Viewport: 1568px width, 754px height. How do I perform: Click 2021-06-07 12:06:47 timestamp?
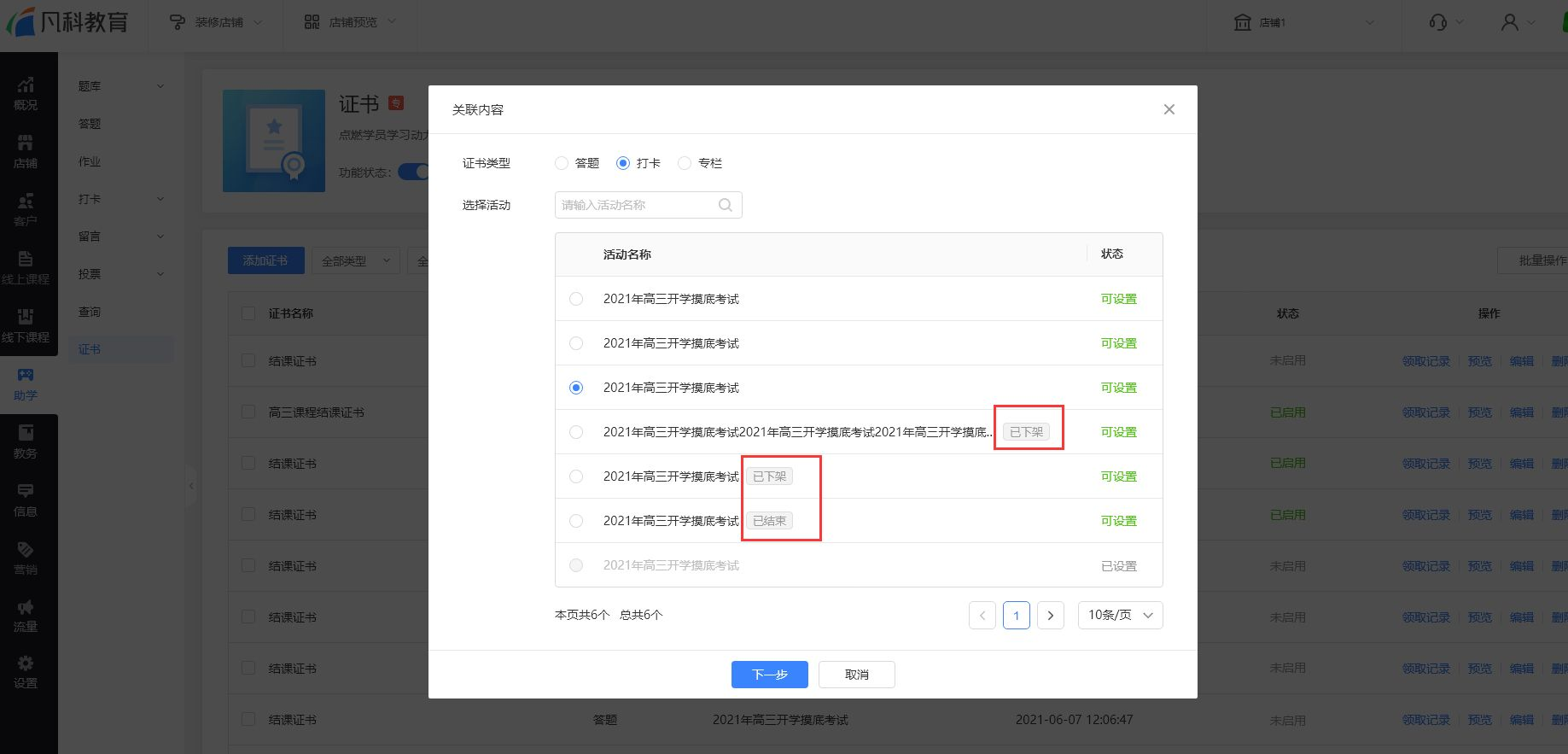tap(1075, 720)
